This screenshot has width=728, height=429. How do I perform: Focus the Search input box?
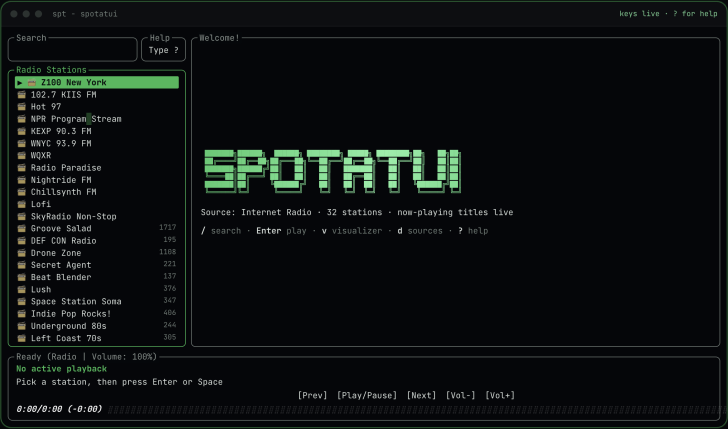coord(73,49)
